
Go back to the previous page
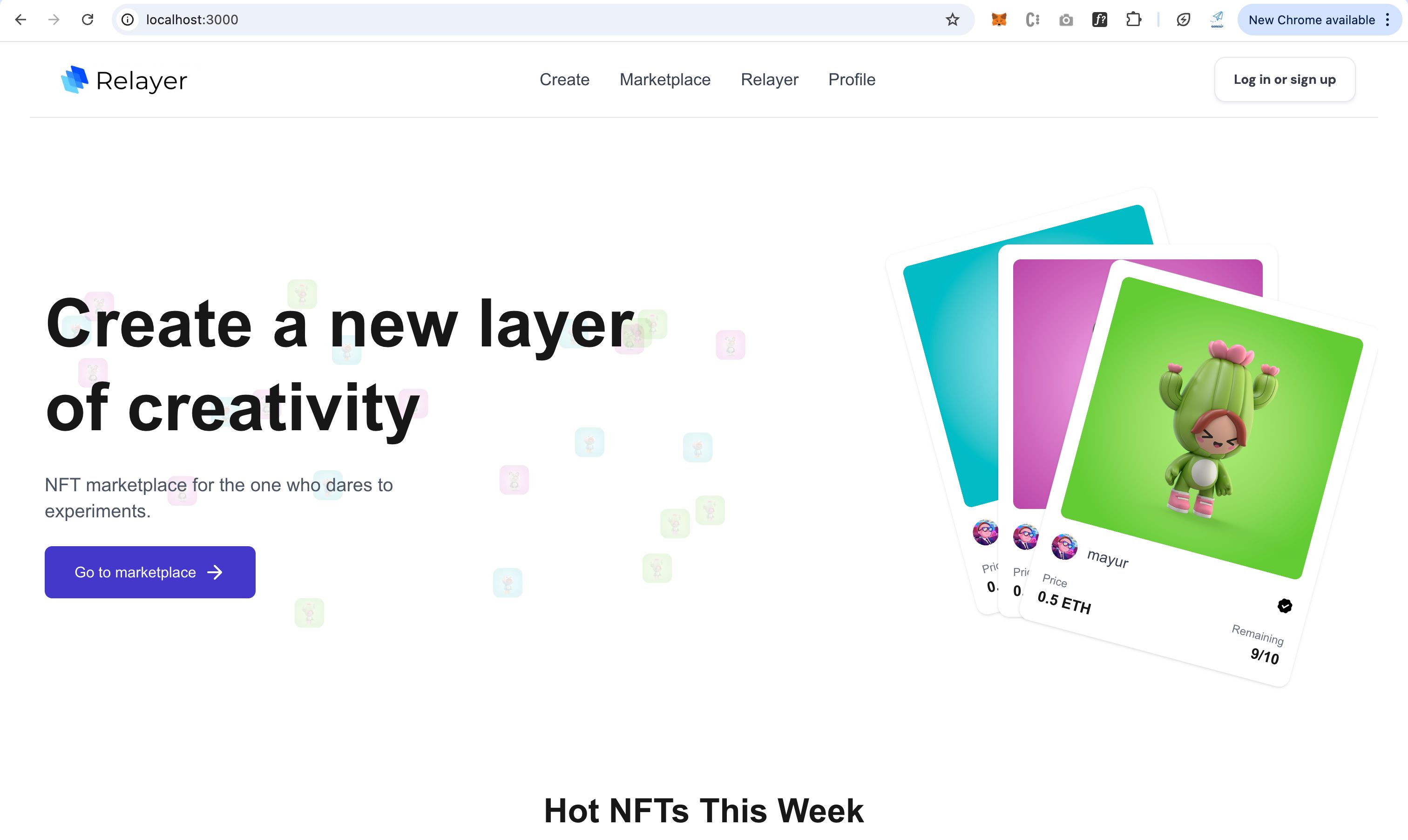point(21,20)
